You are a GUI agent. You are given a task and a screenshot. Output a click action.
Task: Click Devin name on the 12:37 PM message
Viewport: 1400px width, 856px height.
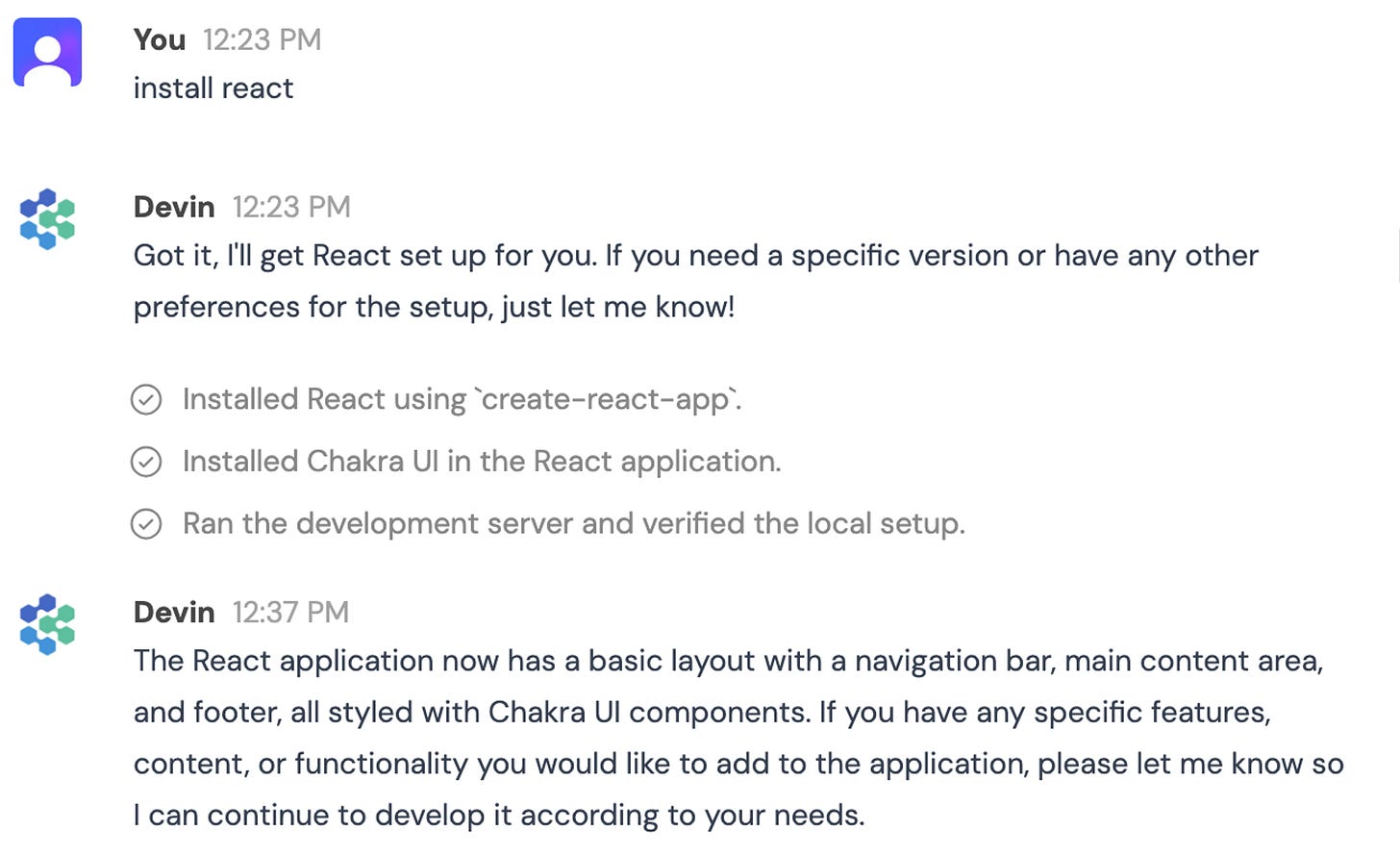(x=174, y=612)
